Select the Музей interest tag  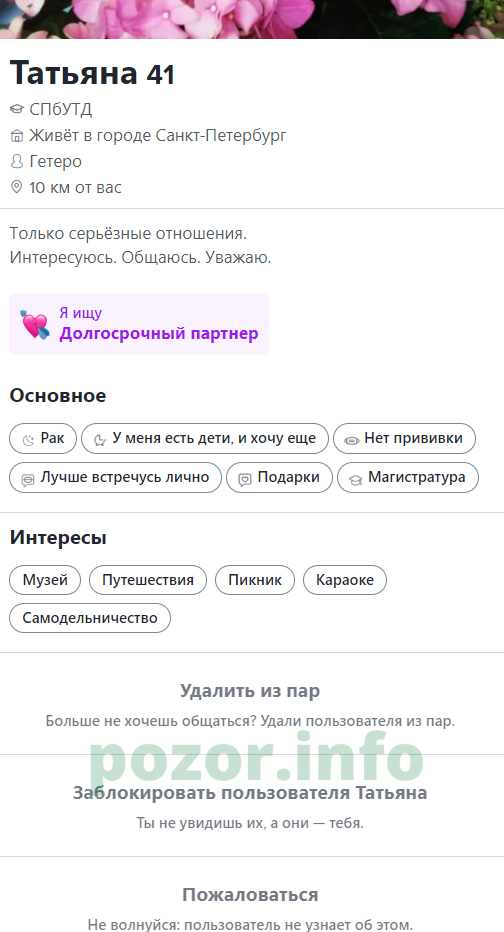(x=45, y=580)
